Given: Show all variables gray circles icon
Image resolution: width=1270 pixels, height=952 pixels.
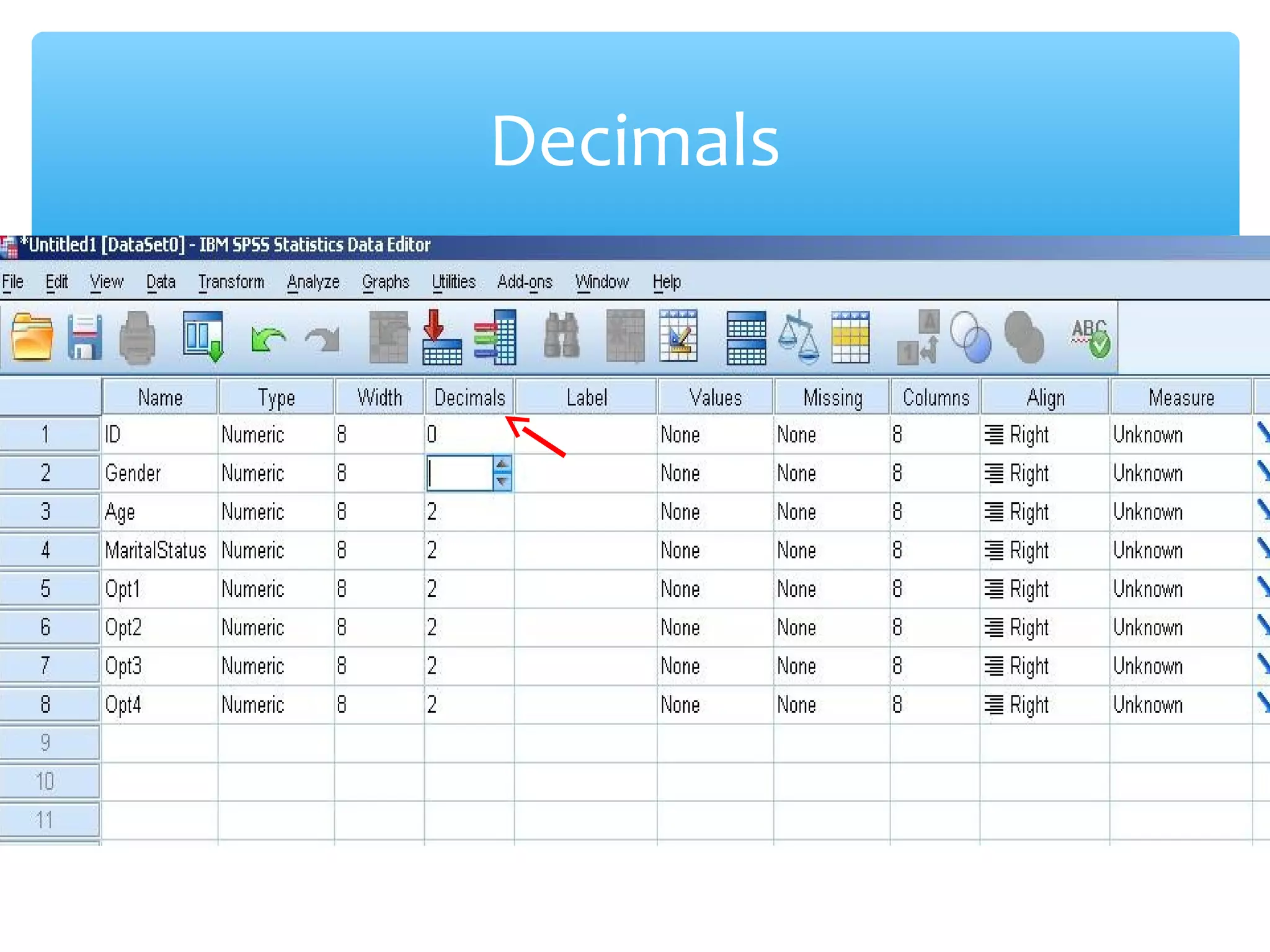Looking at the screenshot, I should coord(1024,337).
